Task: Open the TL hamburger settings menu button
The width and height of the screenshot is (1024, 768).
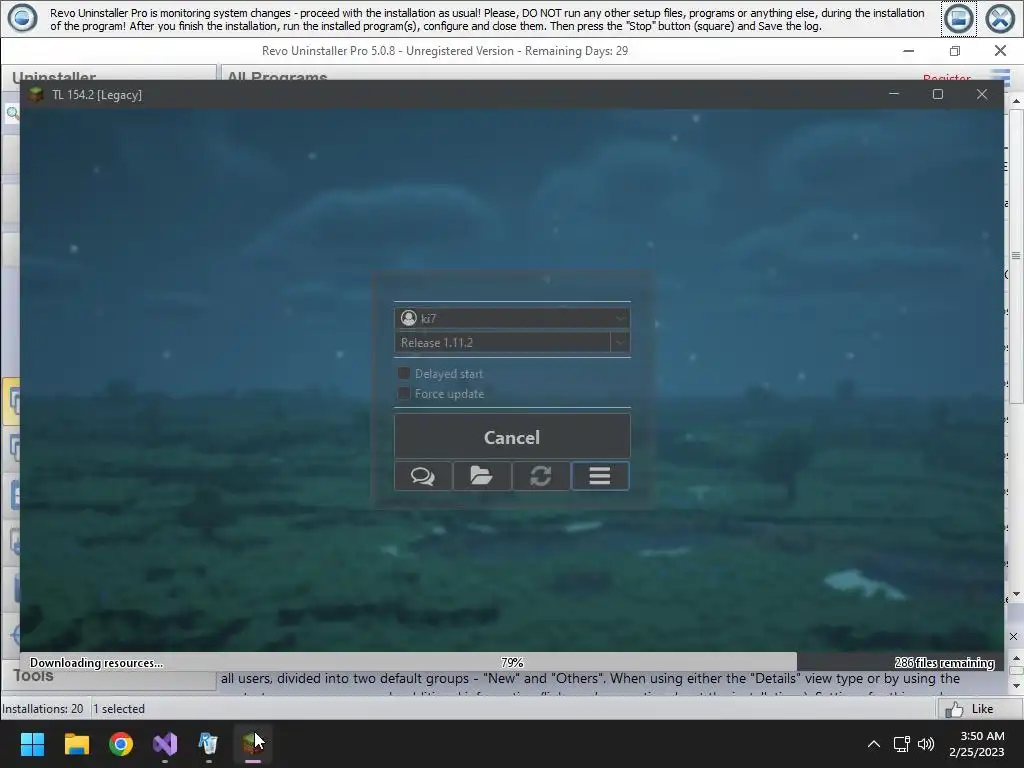Action: [600, 476]
